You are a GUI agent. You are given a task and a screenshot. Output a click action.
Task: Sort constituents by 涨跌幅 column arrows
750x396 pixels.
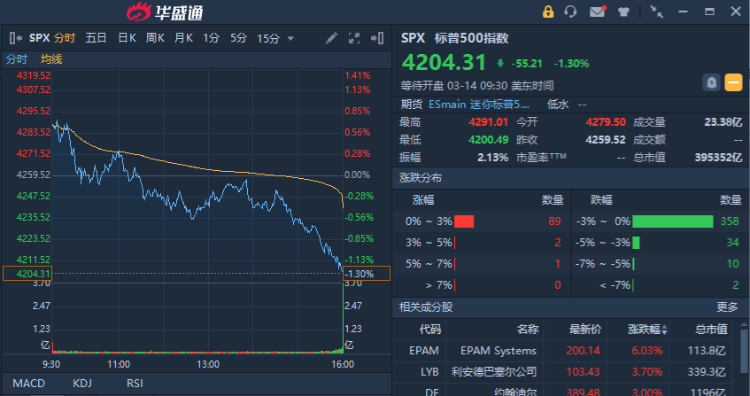coord(664,330)
